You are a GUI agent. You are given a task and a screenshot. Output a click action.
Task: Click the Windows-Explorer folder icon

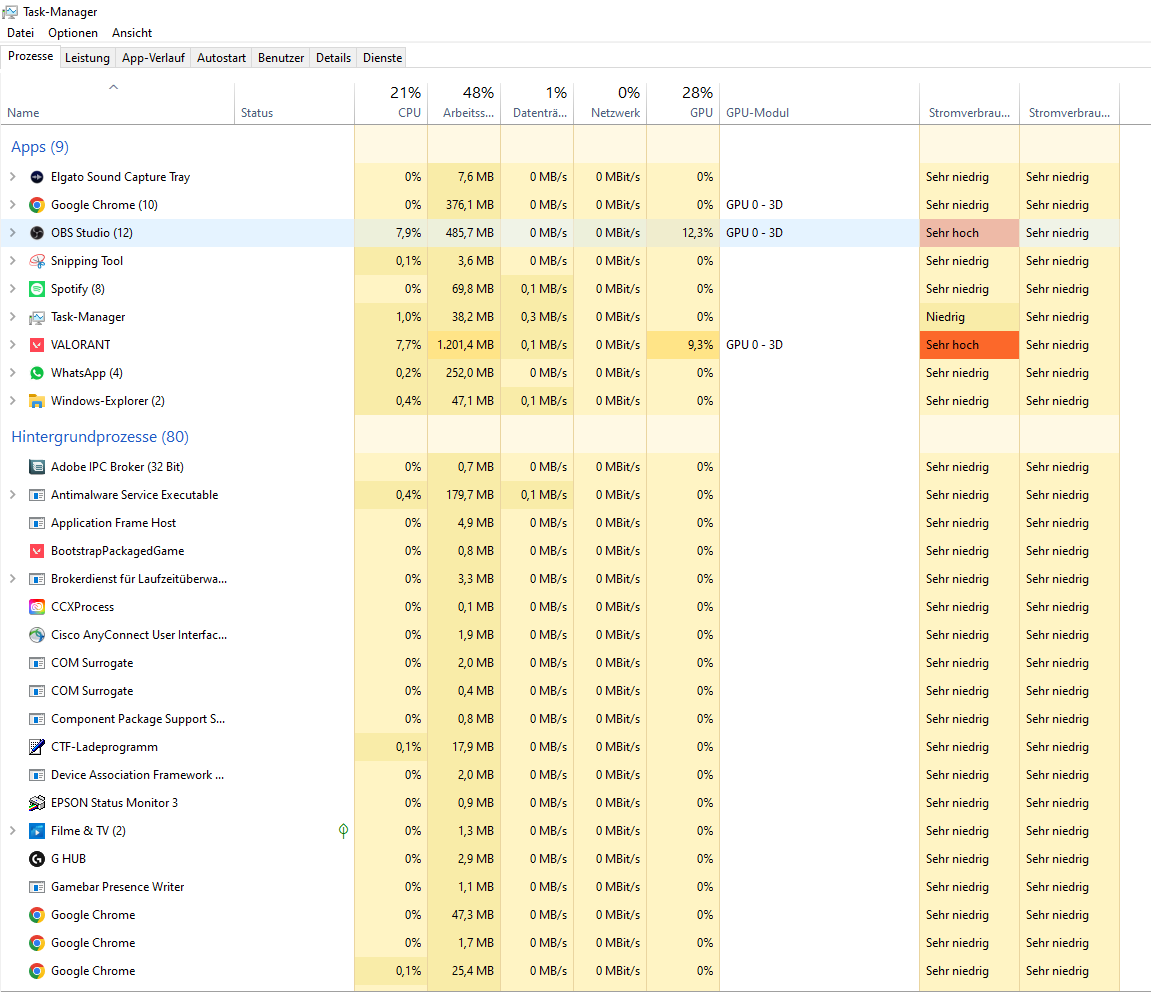click(37, 401)
